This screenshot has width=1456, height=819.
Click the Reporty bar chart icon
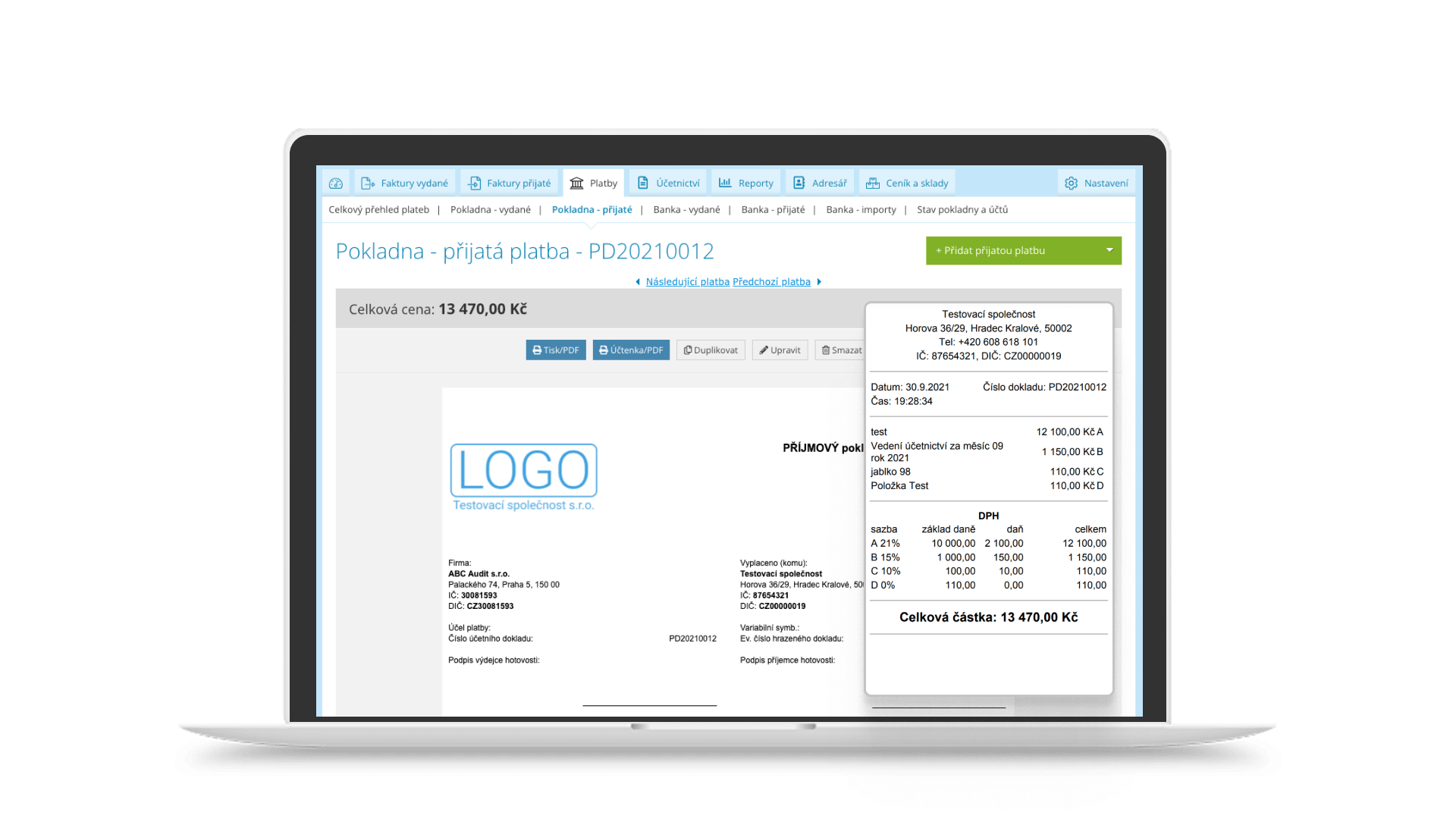click(x=725, y=184)
